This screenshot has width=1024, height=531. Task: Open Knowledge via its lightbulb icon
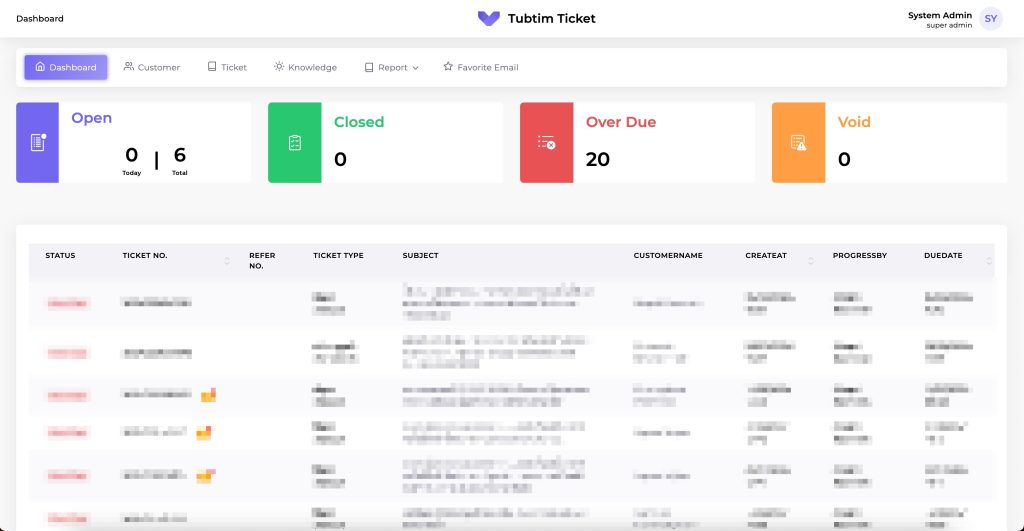pos(279,67)
